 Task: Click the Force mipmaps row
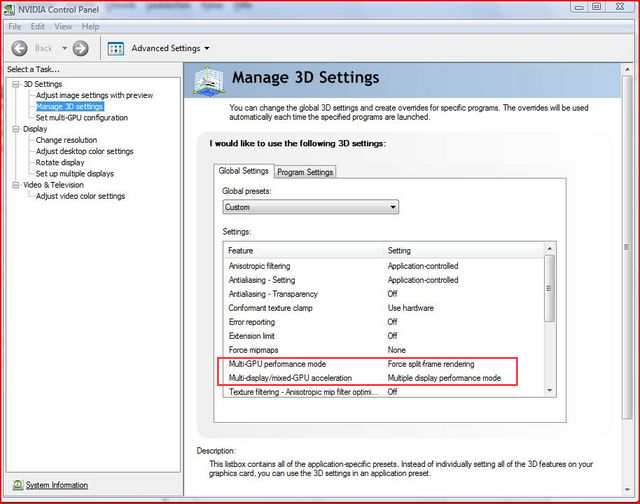[x=384, y=350]
